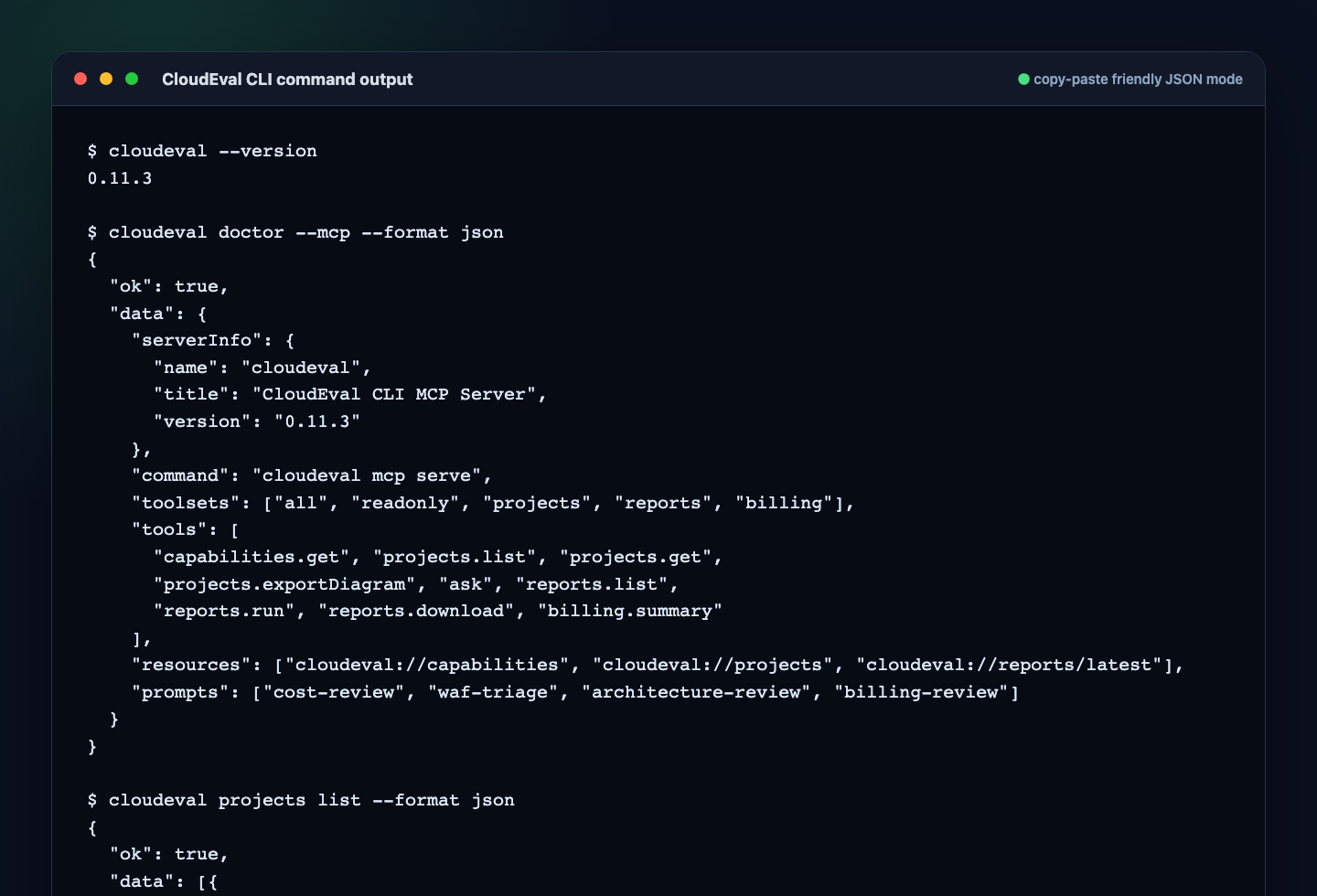Click the "projects.get" tool name
1317x896 pixels.
pyautogui.click(x=636, y=557)
